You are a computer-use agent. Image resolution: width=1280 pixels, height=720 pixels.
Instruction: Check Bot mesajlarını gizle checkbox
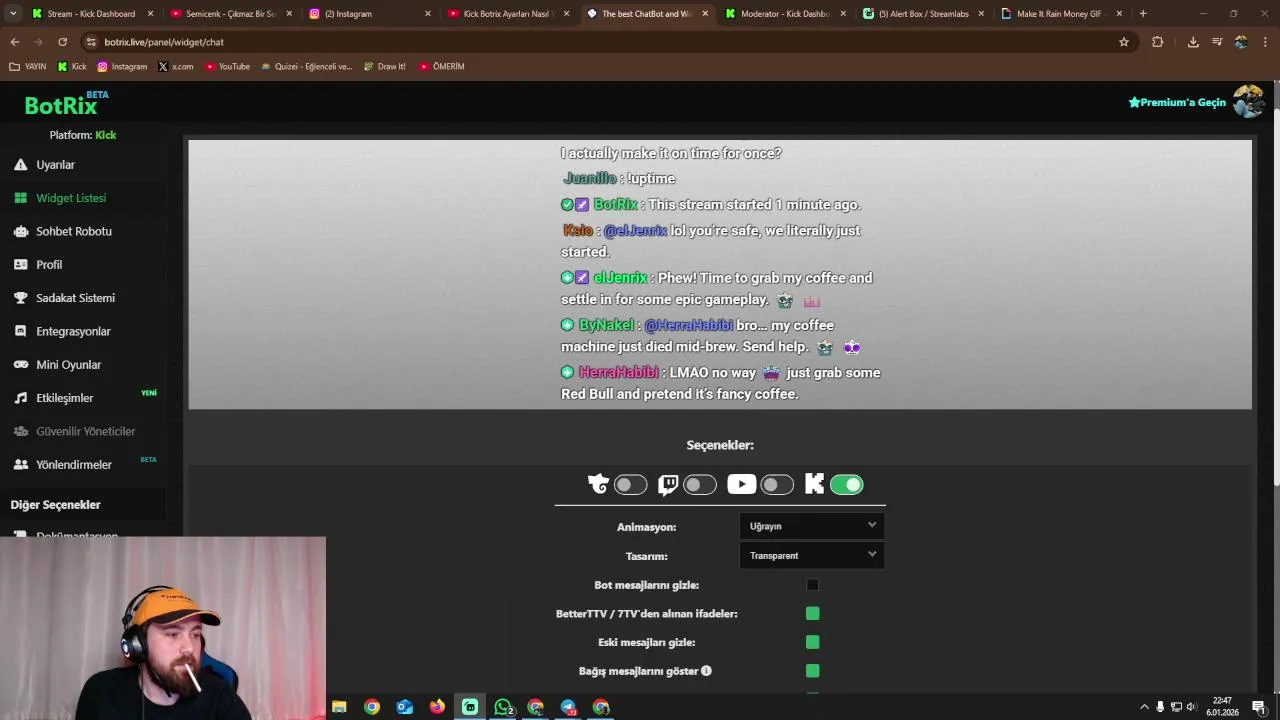click(x=813, y=585)
